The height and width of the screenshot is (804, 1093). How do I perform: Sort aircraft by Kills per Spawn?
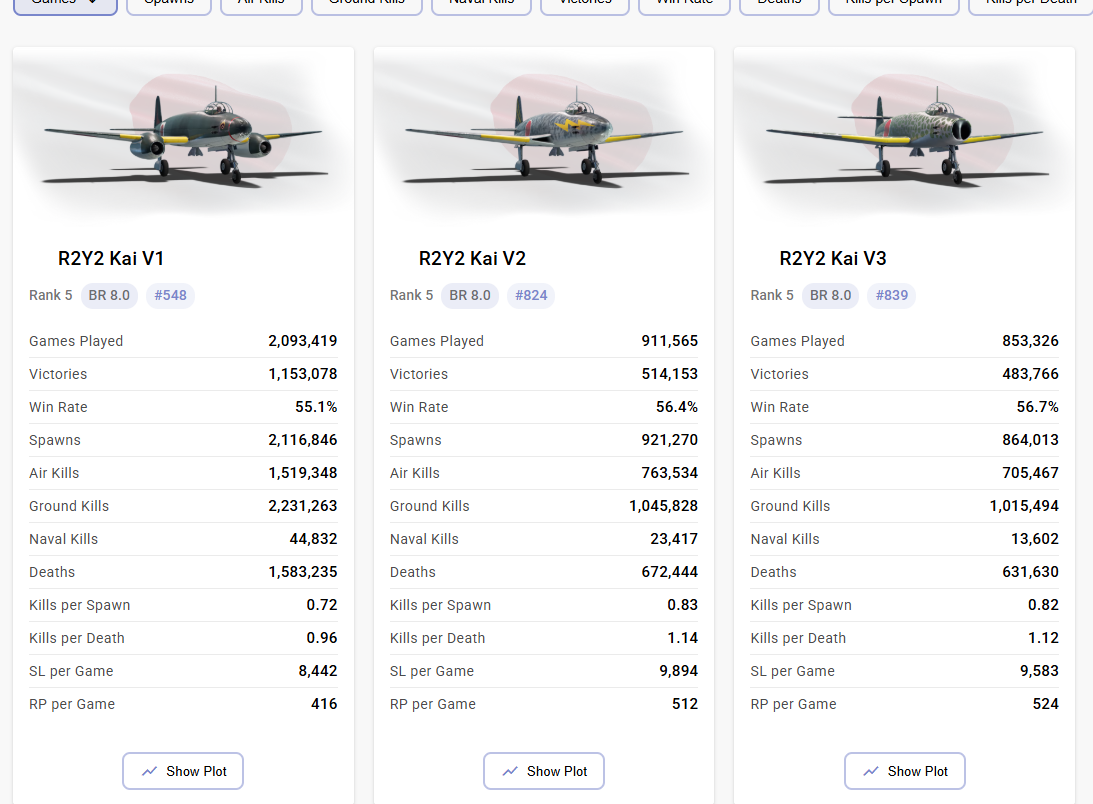[893, 4]
